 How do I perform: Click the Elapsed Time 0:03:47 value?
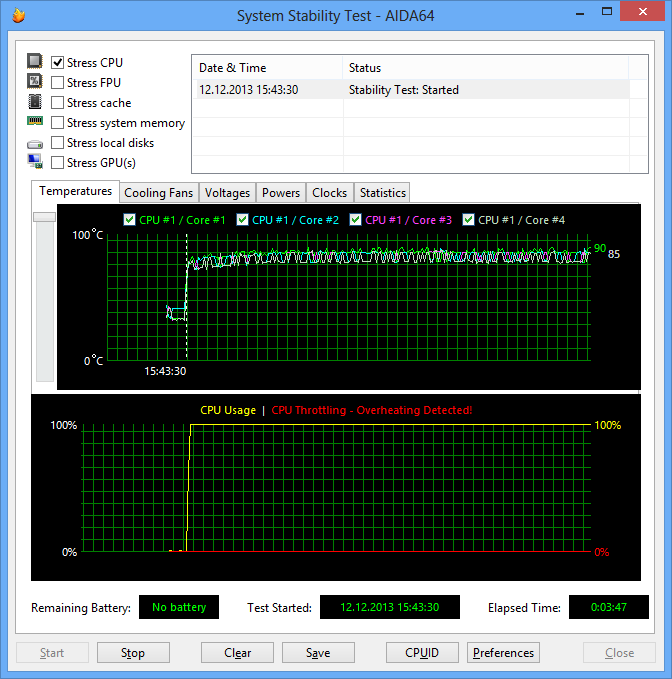click(x=609, y=607)
